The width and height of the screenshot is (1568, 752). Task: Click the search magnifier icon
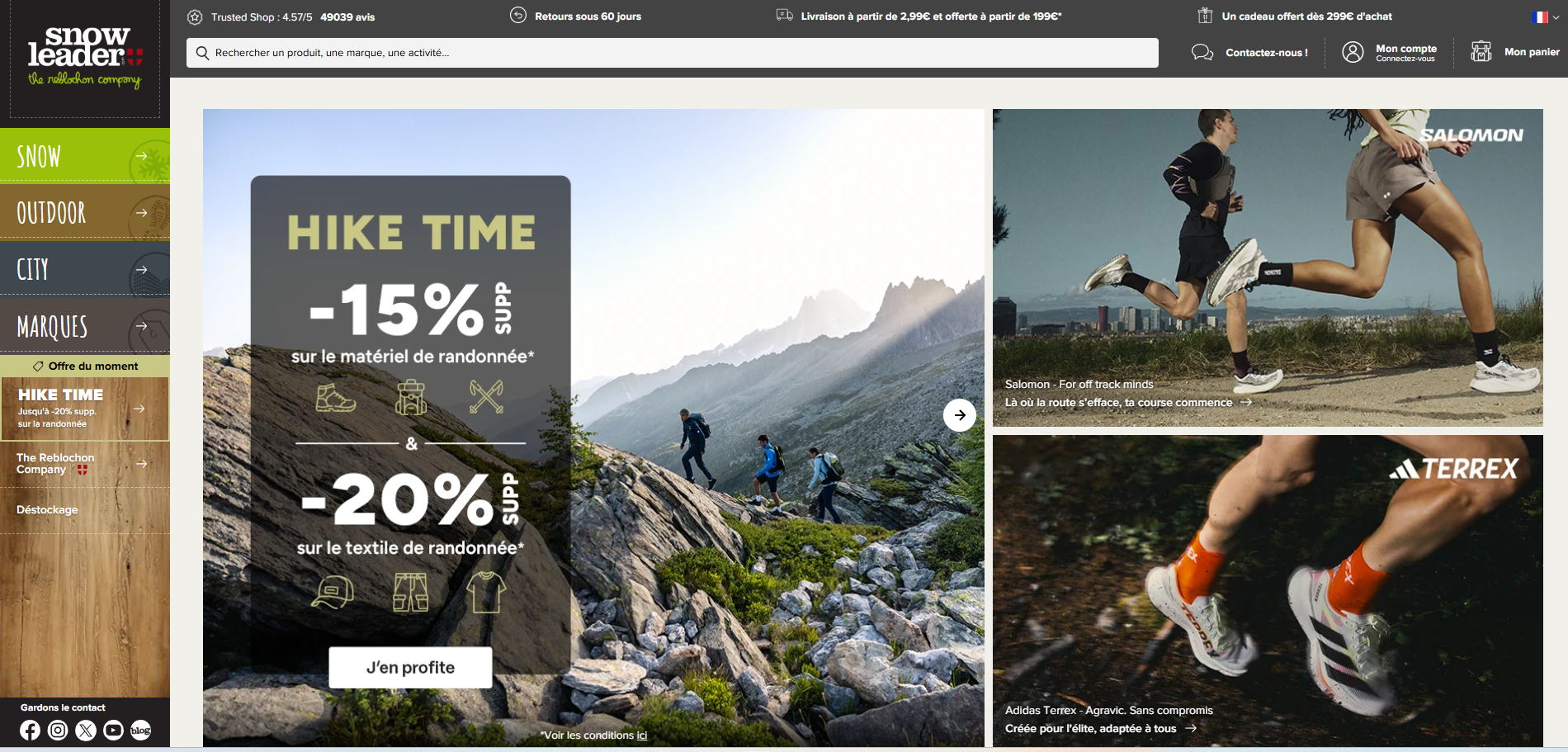pyautogui.click(x=202, y=53)
